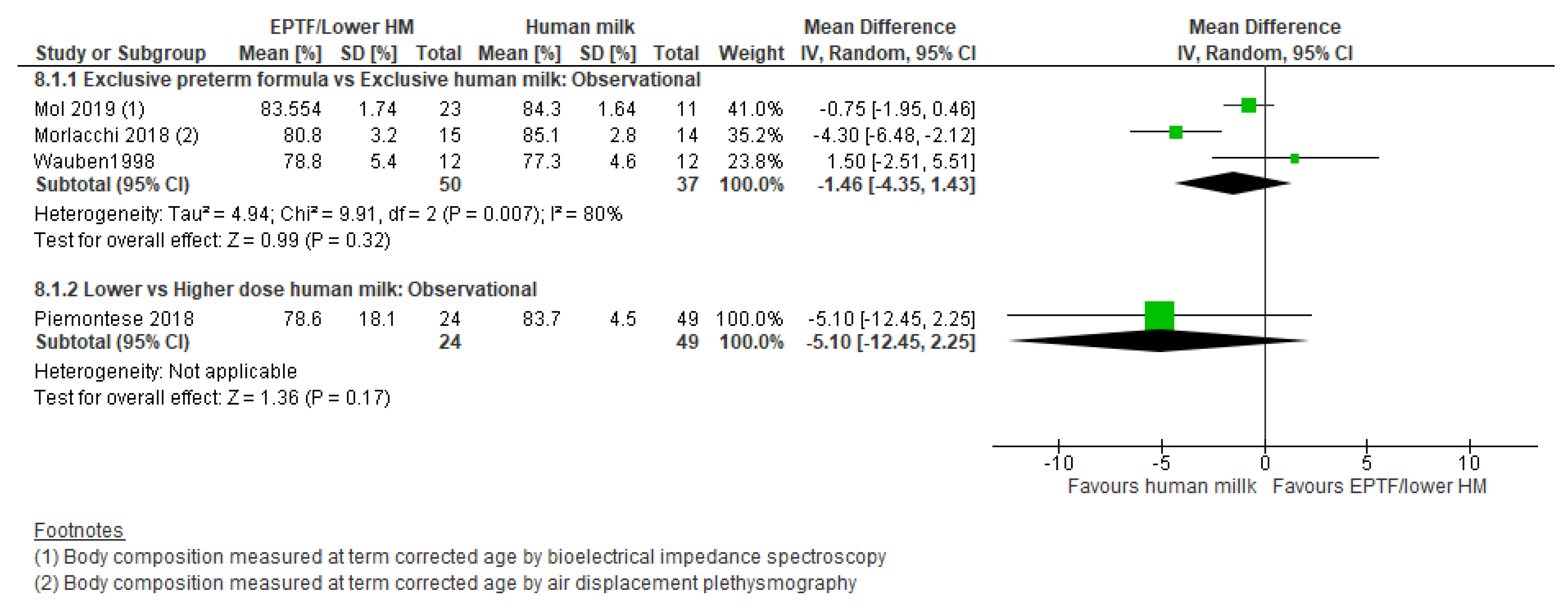This screenshot has height=612, width=1568.
Task: Click the Favours human millk axis label
Action: [x=1162, y=486]
